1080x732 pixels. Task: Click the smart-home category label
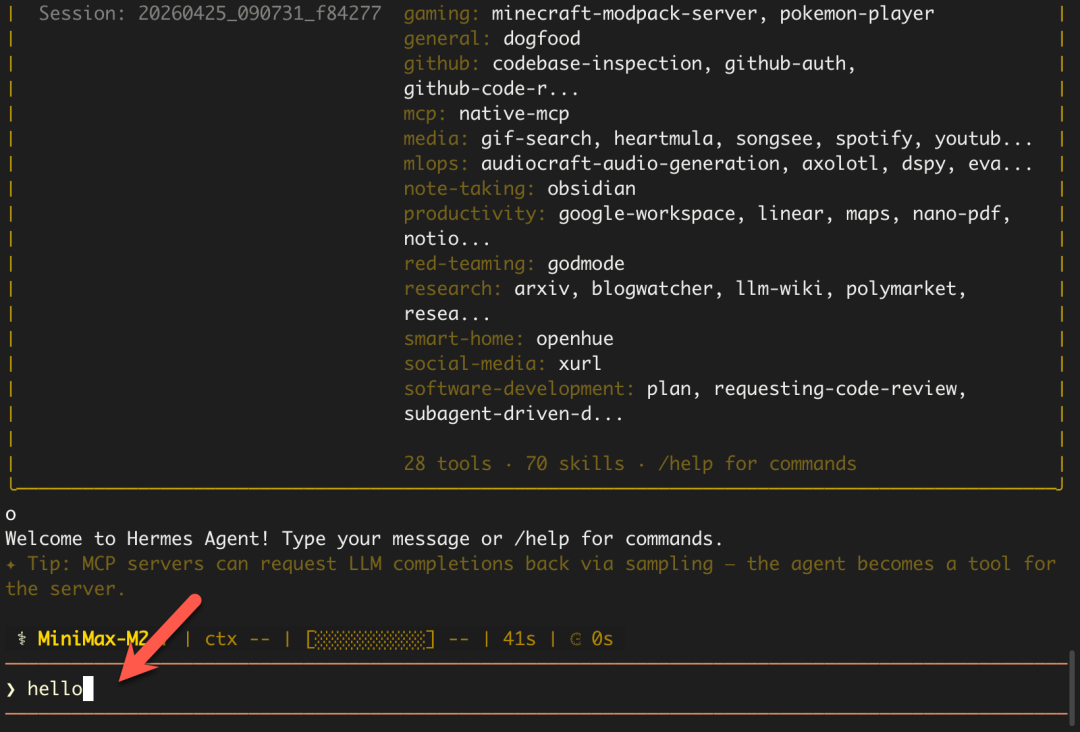click(x=464, y=339)
